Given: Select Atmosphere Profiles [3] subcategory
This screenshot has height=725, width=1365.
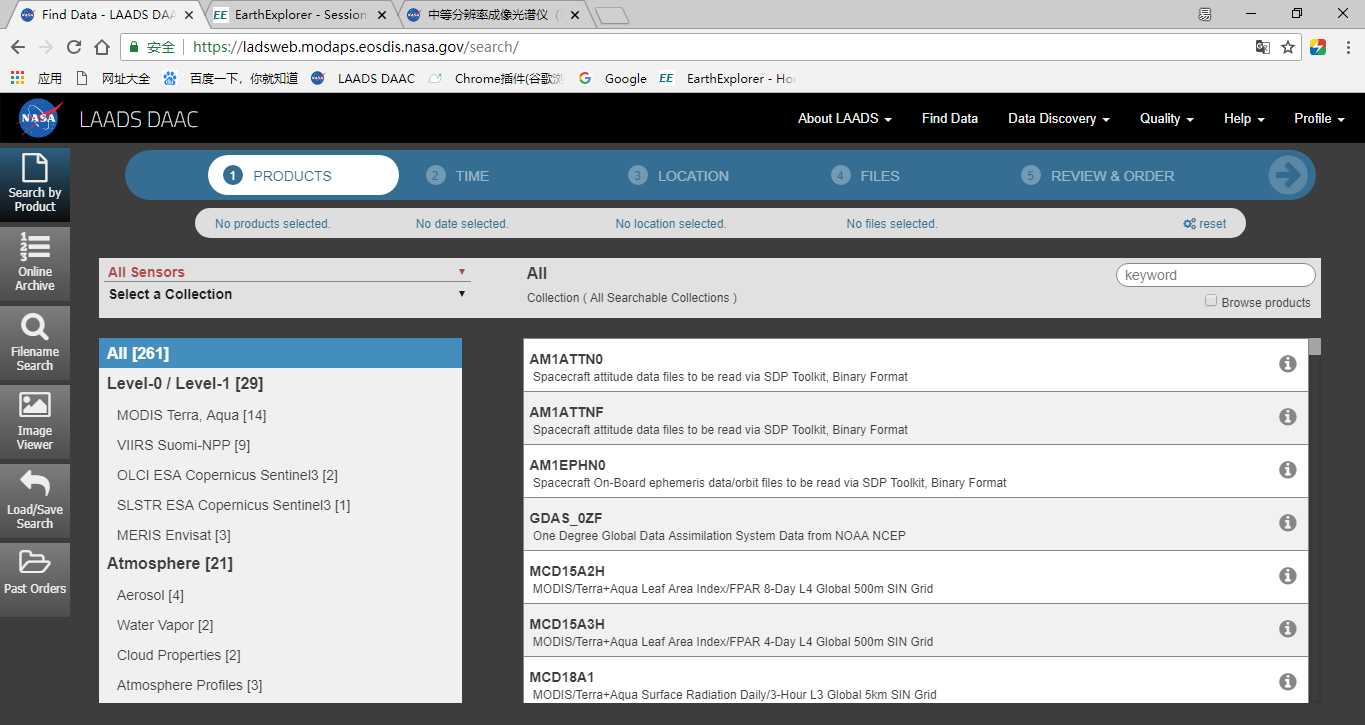Looking at the screenshot, I should click(190, 685).
